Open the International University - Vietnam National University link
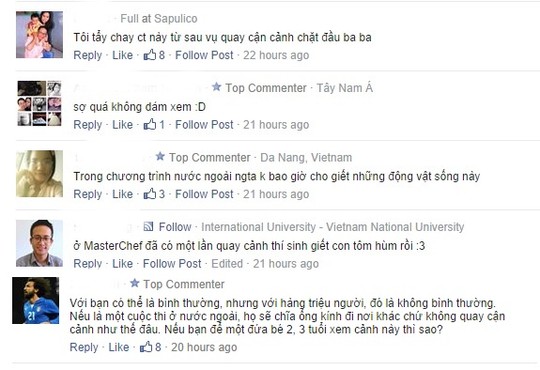Screen dimensions: 540x370 point(333,227)
